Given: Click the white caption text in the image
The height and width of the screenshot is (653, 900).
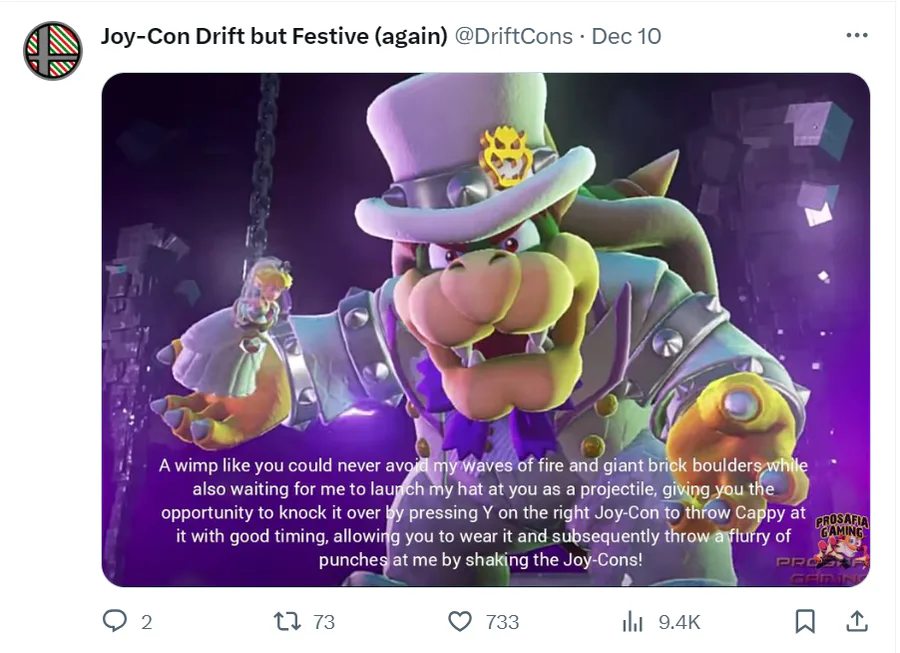Looking at the screenshot, I should [483, 512].
